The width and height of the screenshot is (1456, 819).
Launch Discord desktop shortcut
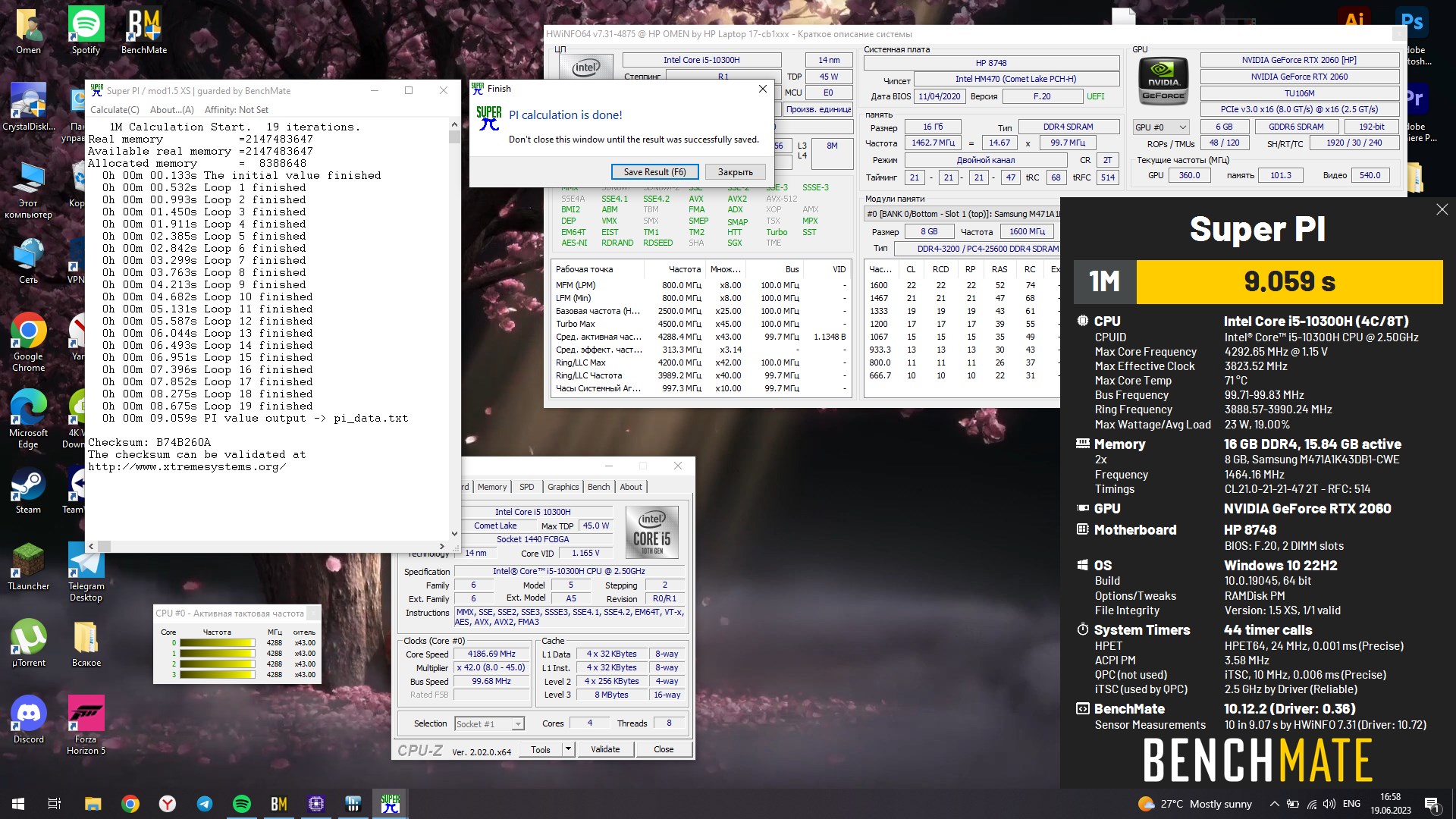(29, 720)
